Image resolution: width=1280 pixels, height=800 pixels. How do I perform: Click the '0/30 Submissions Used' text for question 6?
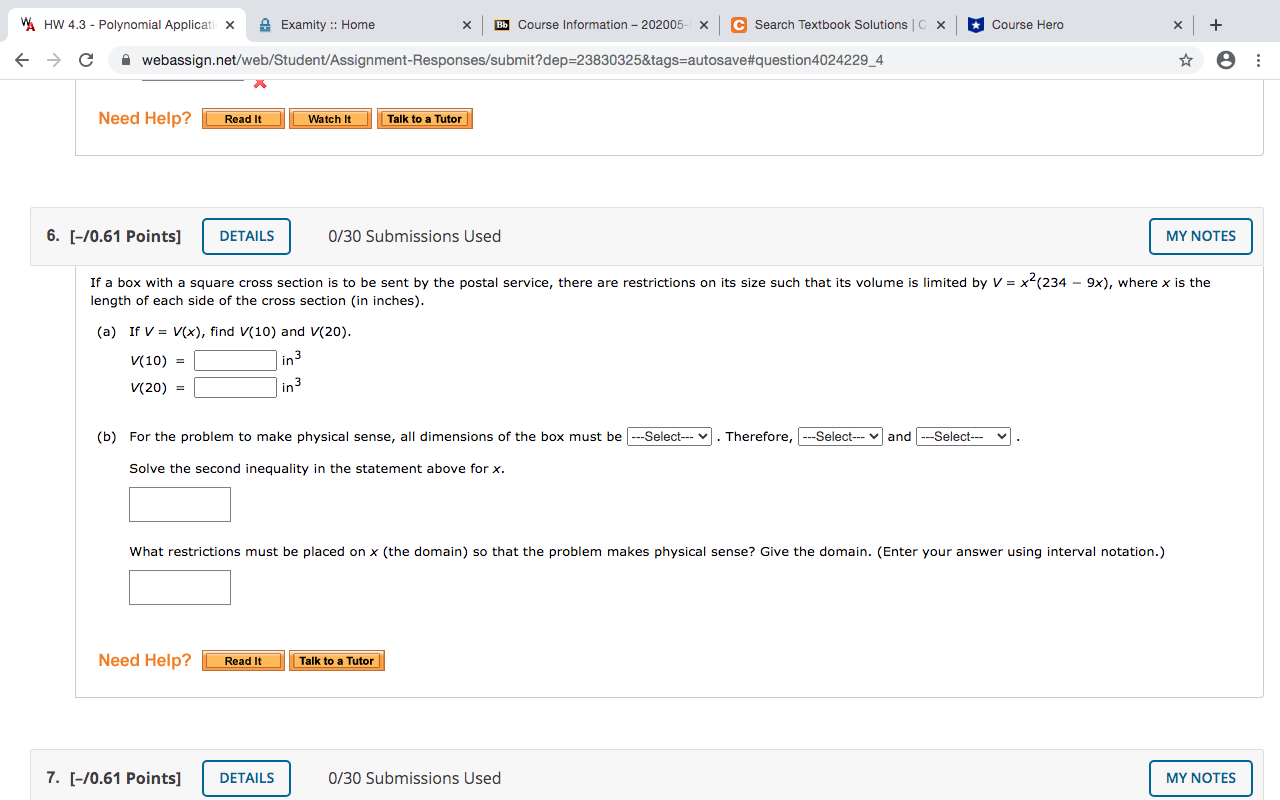(x=414, y=236)
